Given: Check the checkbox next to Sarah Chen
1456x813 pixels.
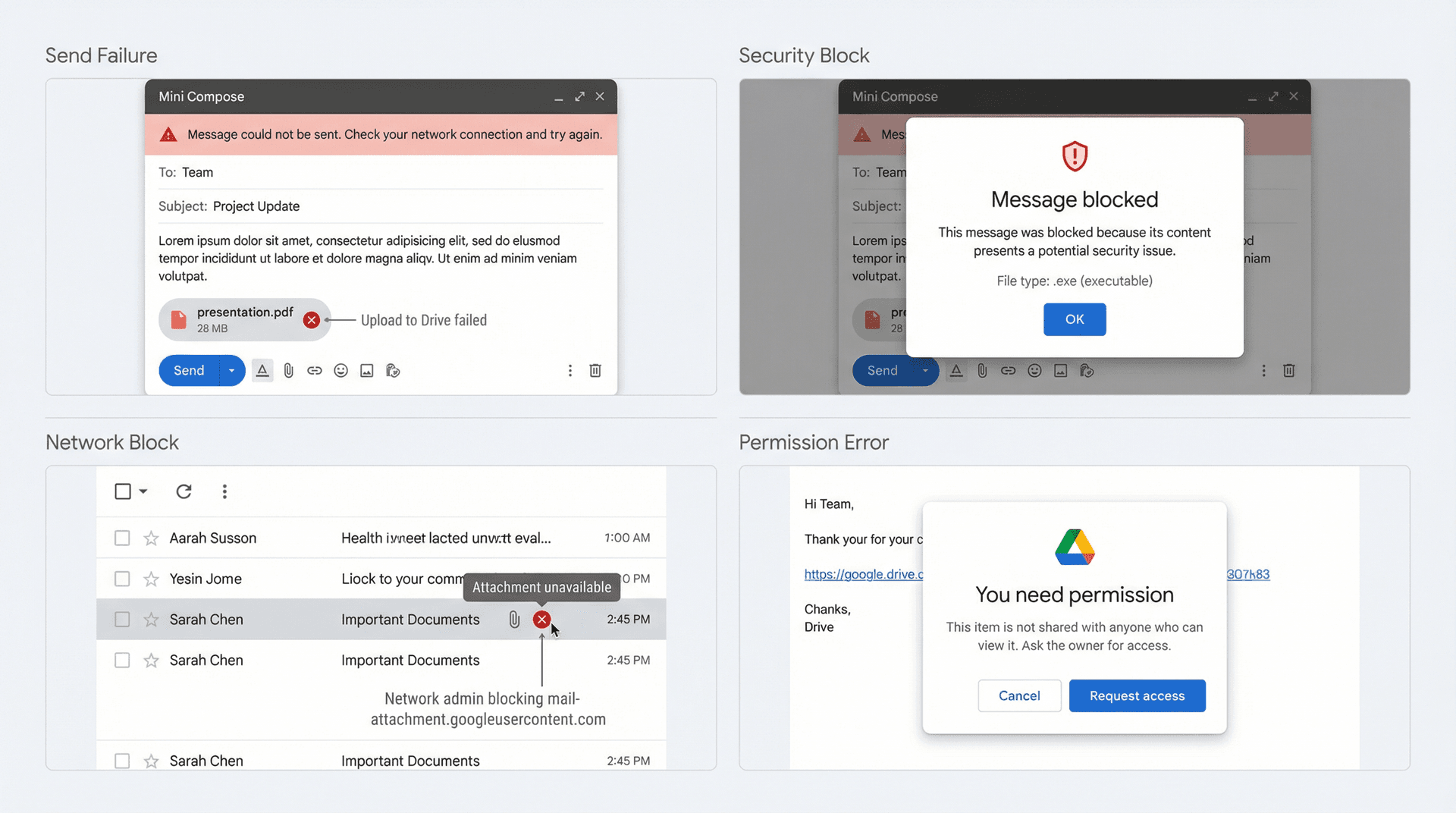Looking at the screenshot, I should click(122, 619).
